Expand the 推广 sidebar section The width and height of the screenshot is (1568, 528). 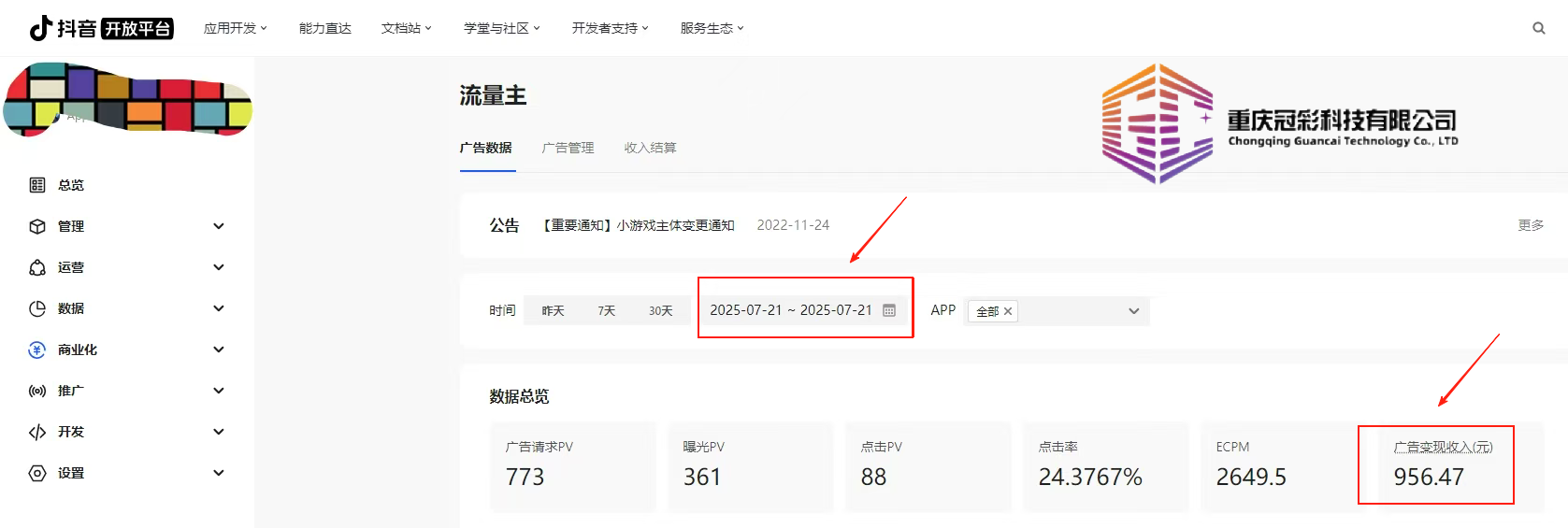[219, 391]
